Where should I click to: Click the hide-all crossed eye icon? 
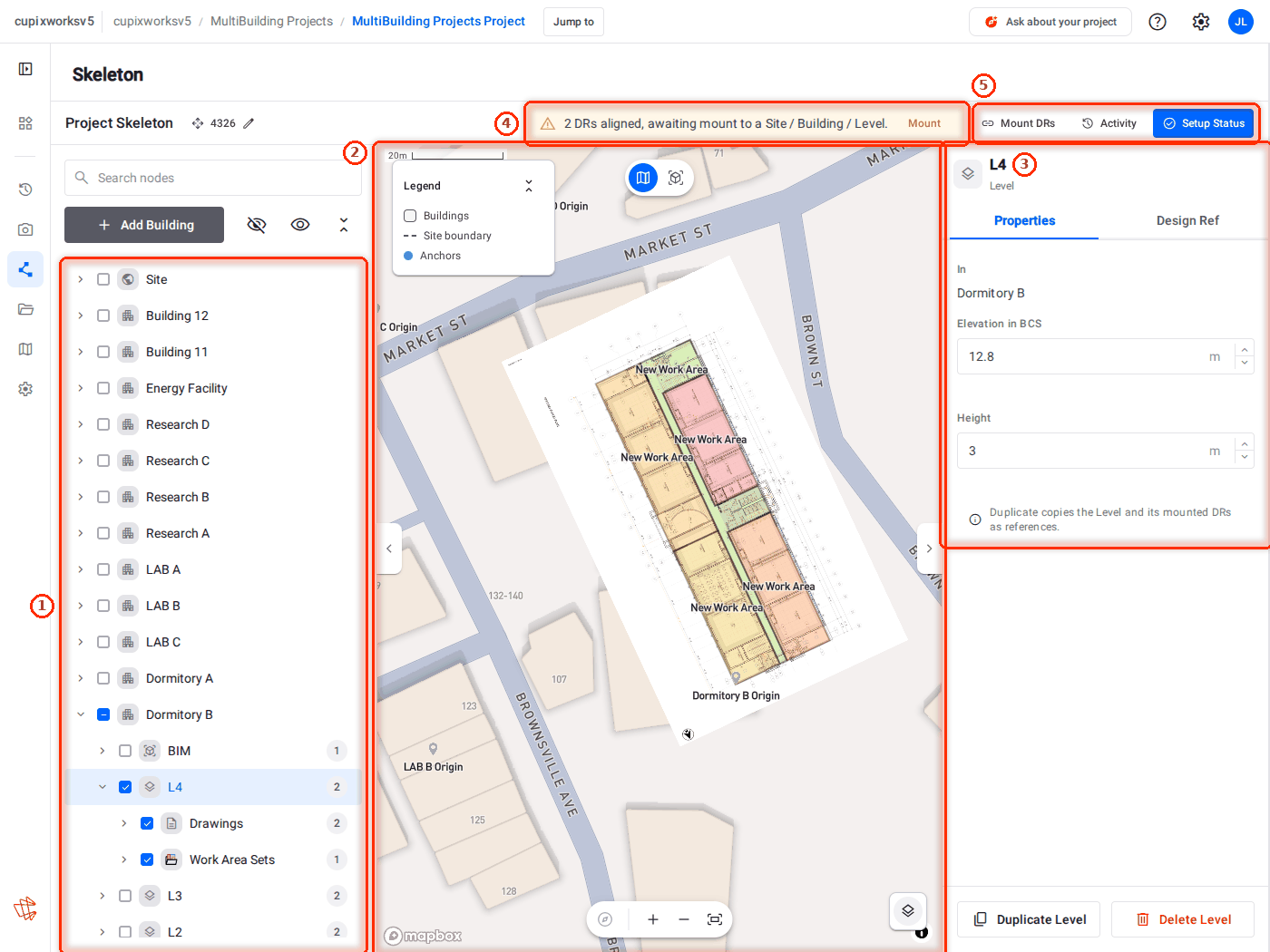257,225
